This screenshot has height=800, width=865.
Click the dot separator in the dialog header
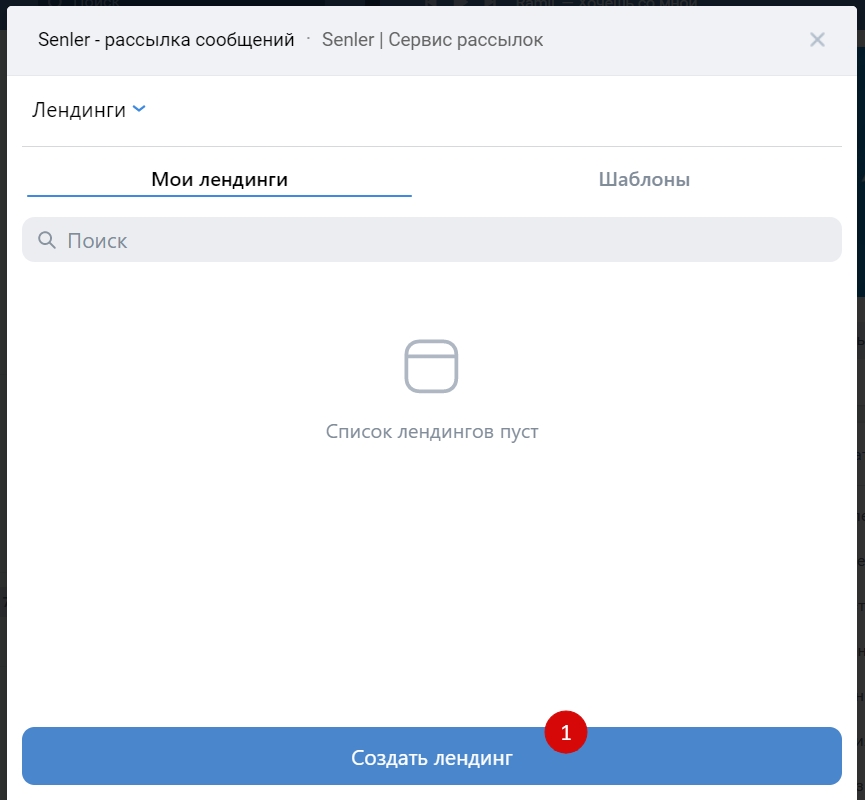tap(308, 38)
